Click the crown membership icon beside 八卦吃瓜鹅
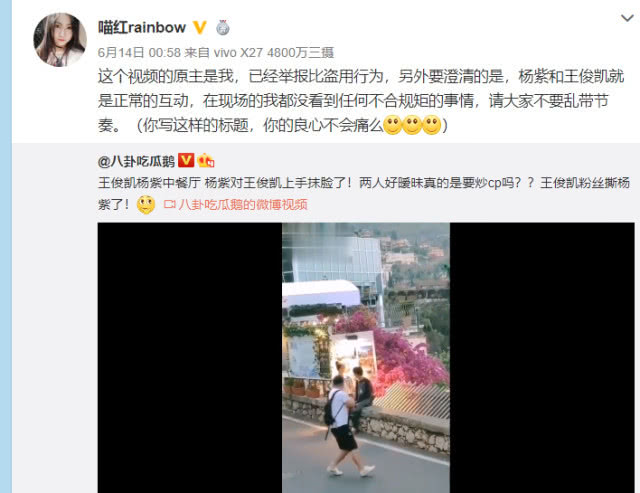 pyautogui.click(x=206, y=160)
